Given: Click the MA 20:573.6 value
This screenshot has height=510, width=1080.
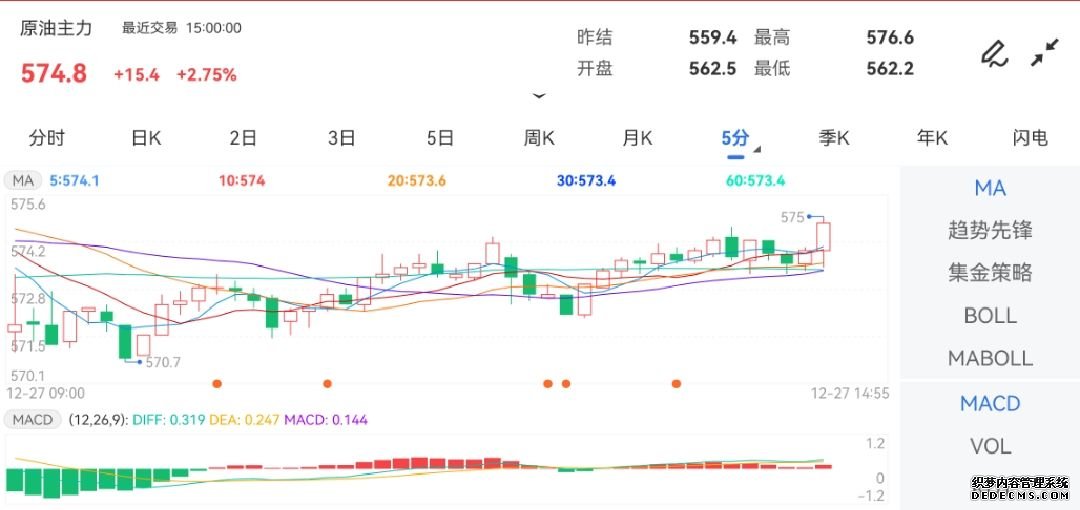Looking at the screenshot, I should click(417, 181).
